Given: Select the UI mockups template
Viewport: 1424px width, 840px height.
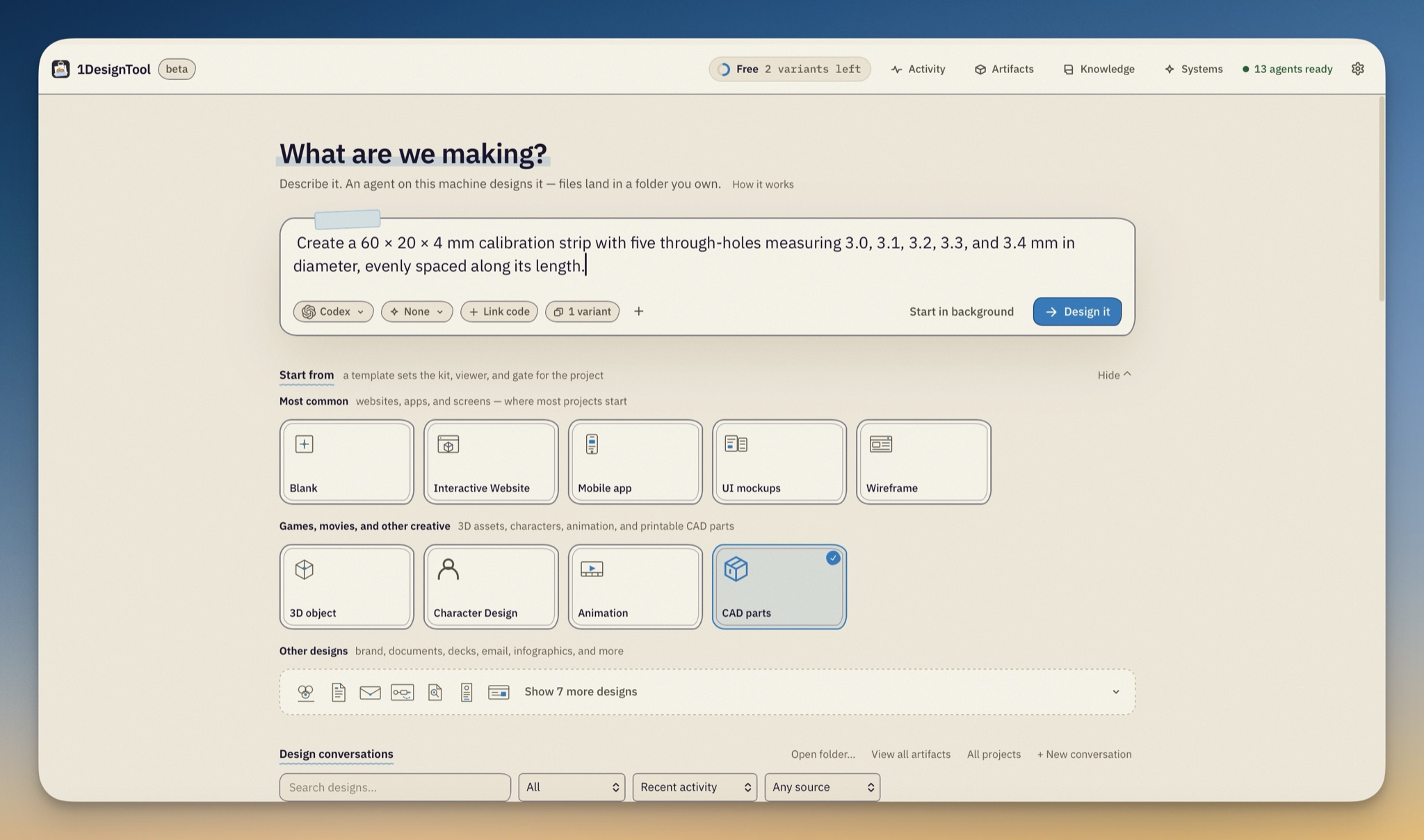Looking at the screenshot, I should pos(779,462).
